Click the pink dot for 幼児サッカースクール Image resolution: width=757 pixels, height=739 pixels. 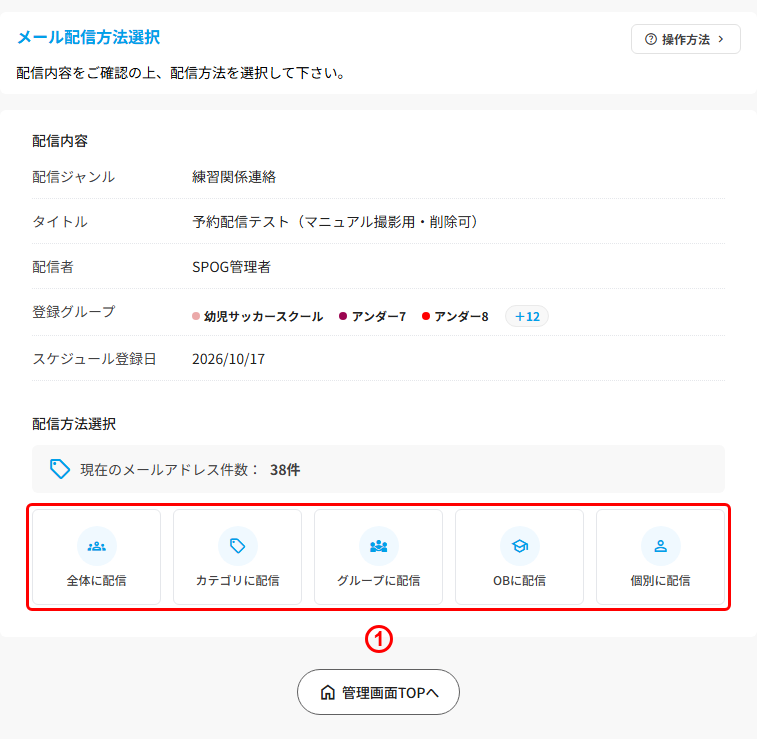196,316
